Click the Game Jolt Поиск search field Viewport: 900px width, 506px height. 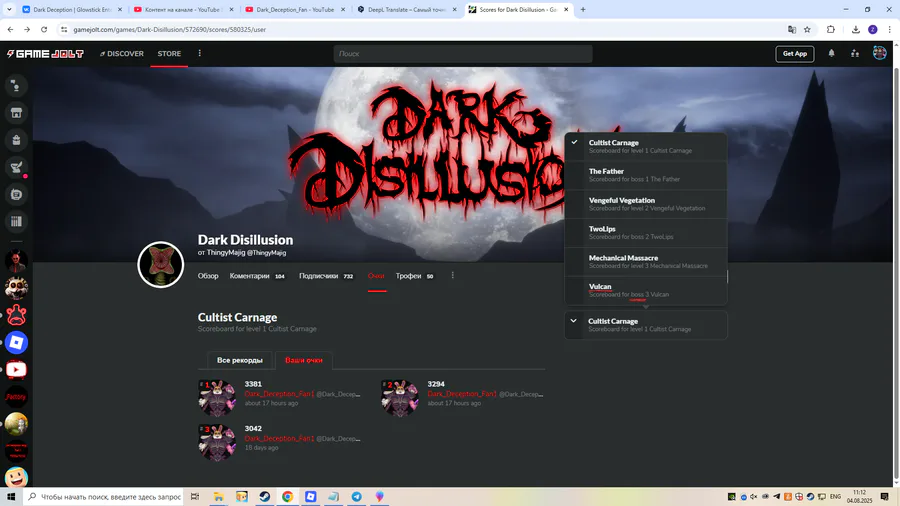463,53
